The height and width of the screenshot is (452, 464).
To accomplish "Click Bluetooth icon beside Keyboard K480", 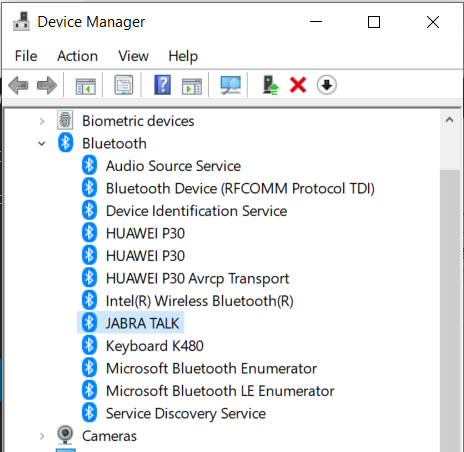I will 89,345.
